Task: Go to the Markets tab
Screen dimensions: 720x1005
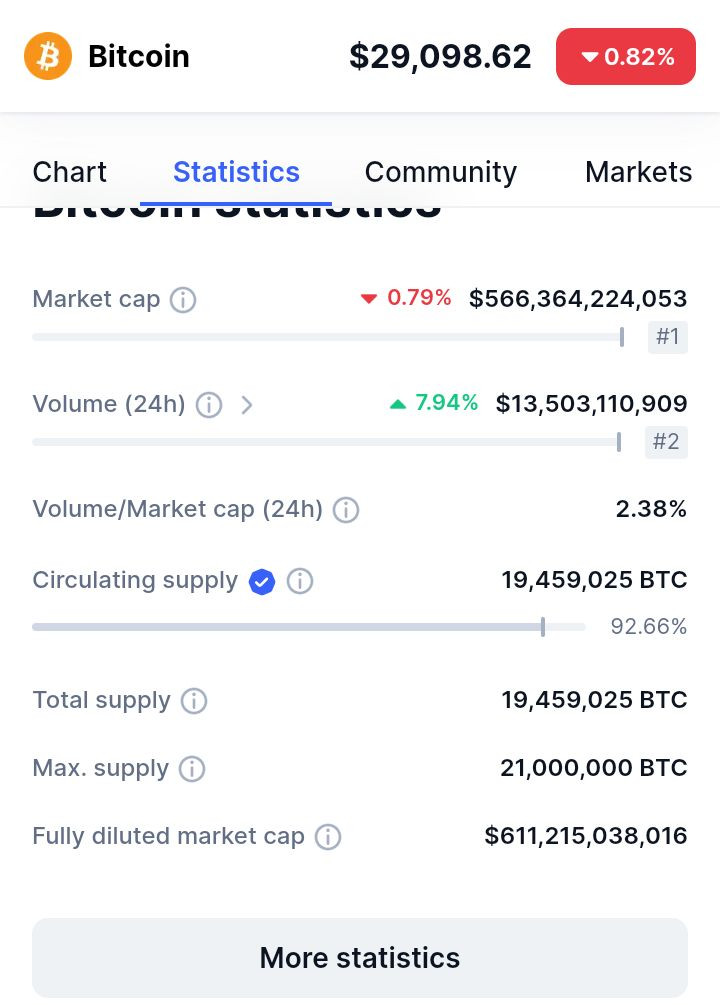Action: coord(639,172)
